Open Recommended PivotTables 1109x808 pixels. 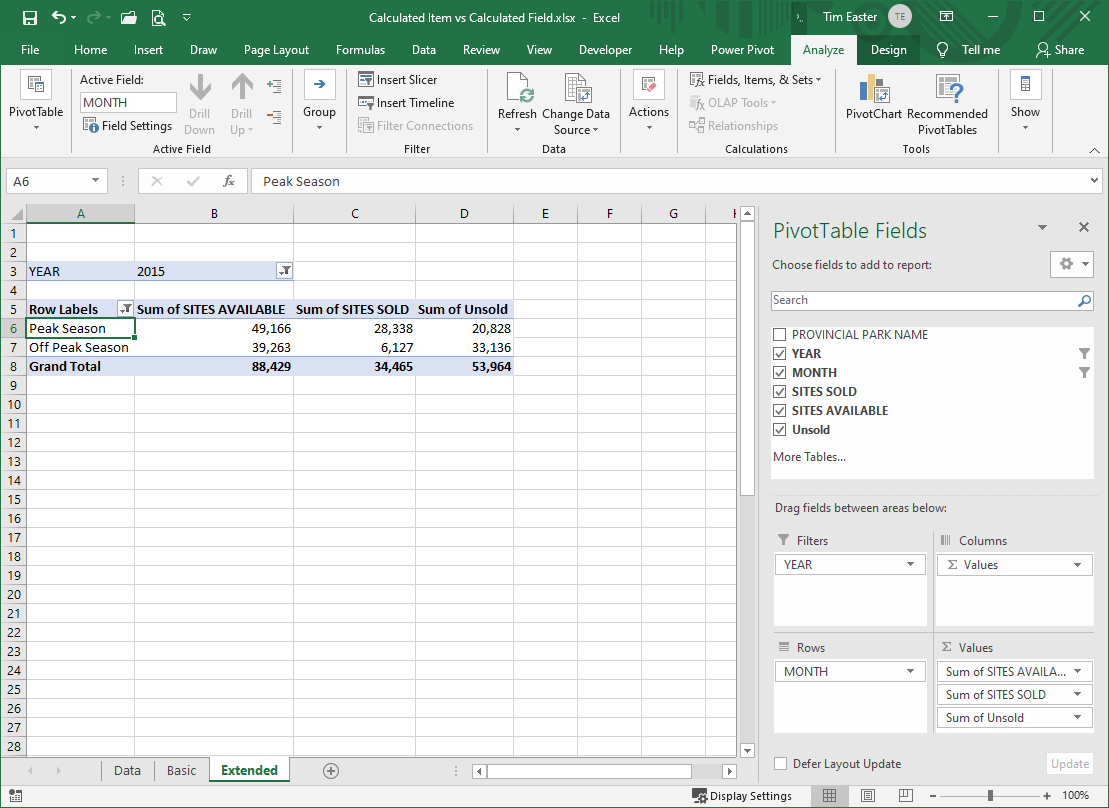948,100
